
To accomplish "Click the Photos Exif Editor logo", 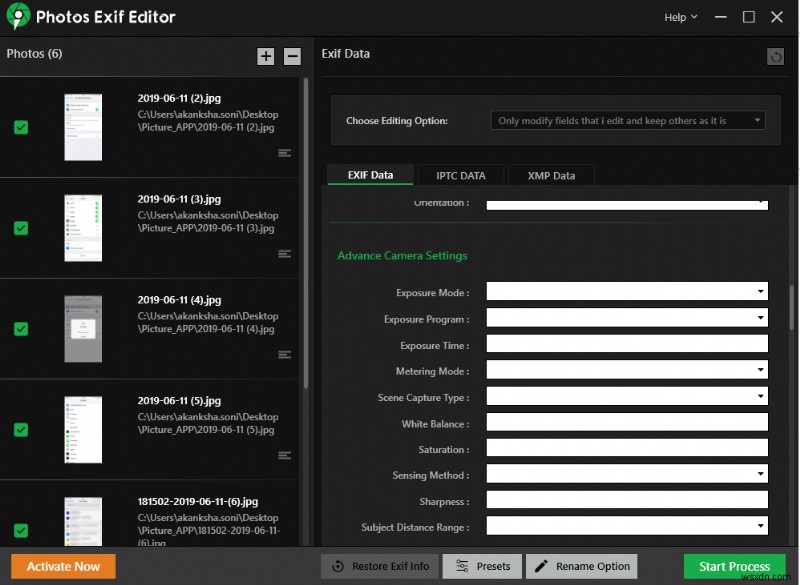I will (x=19, y=17).
